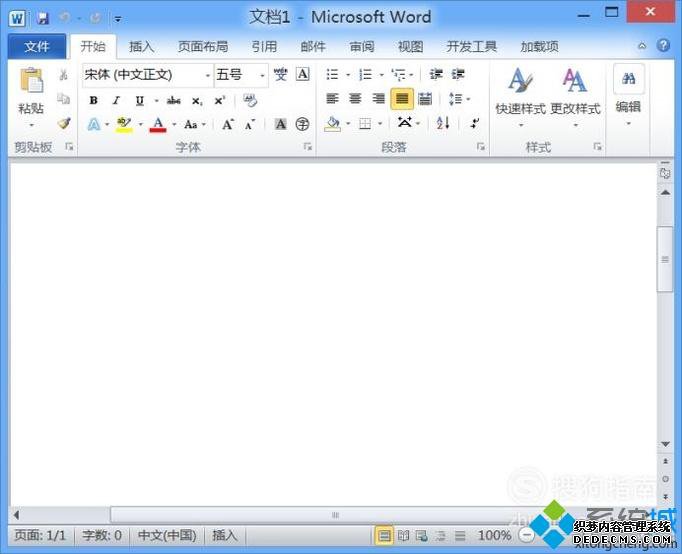Apply Subscript formatting
This screenshot has height=554, width=682.
[197, 101]
